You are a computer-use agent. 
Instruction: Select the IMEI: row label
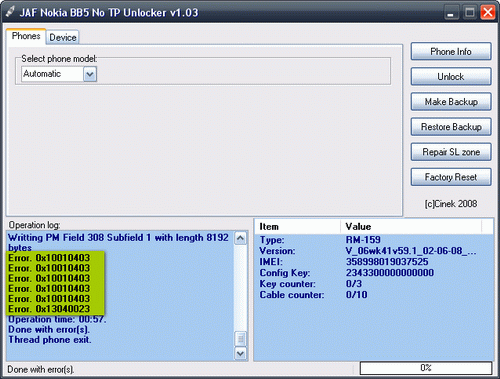point(271,262)
